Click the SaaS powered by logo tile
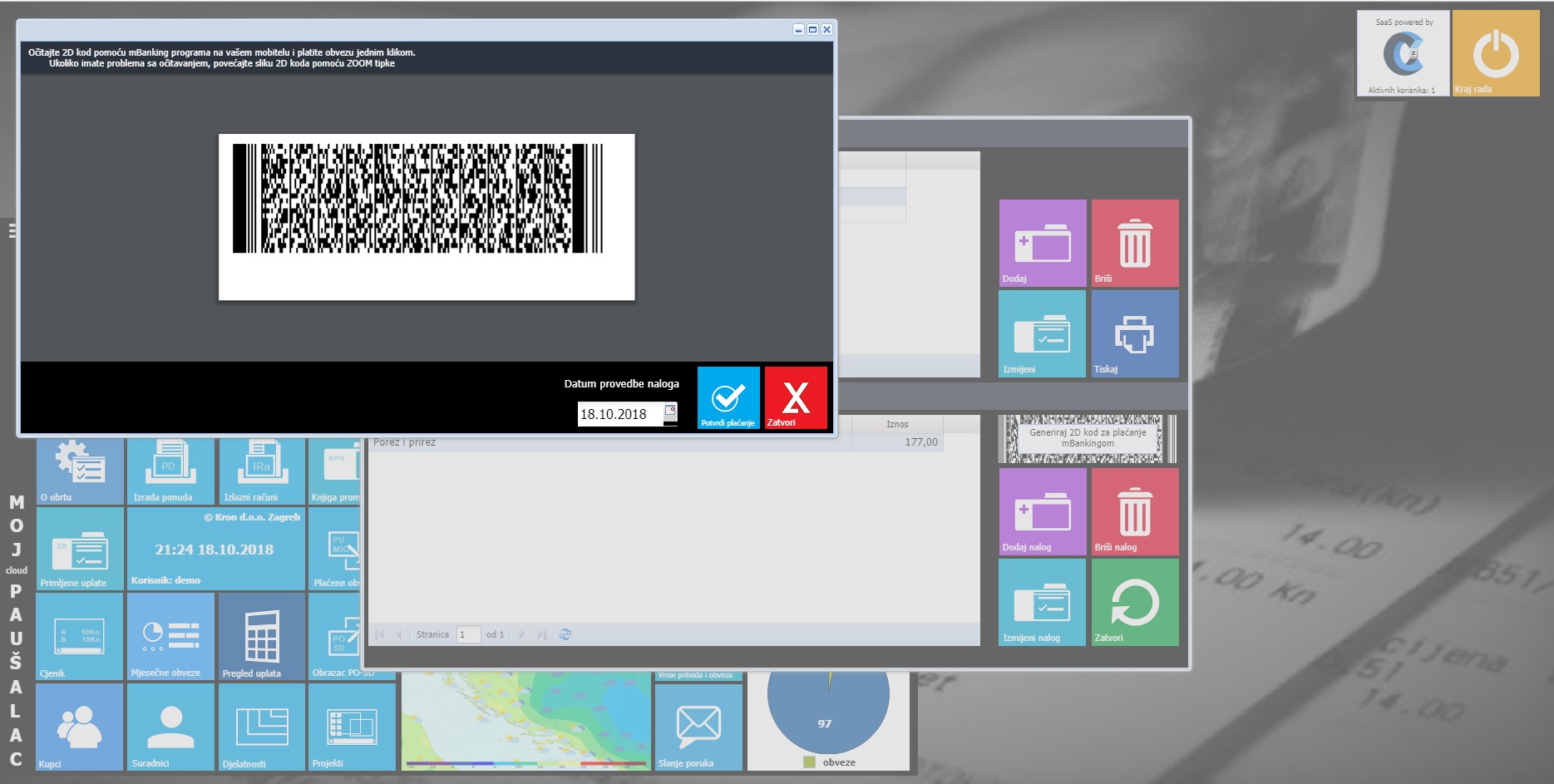 1404,53
